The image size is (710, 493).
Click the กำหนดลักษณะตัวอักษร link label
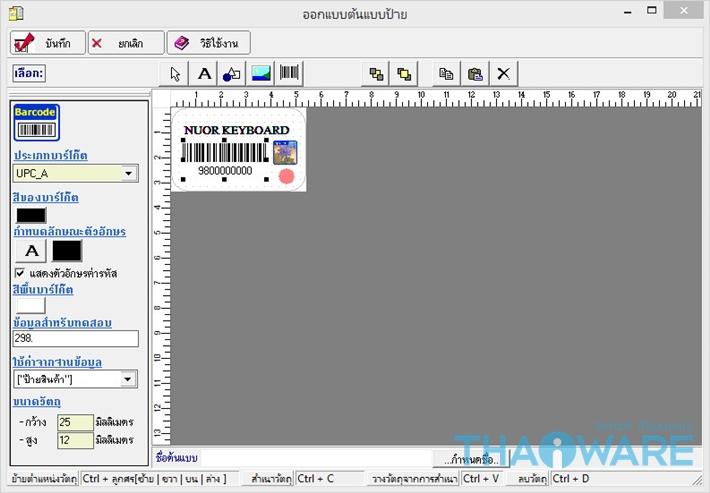[70, 231]
